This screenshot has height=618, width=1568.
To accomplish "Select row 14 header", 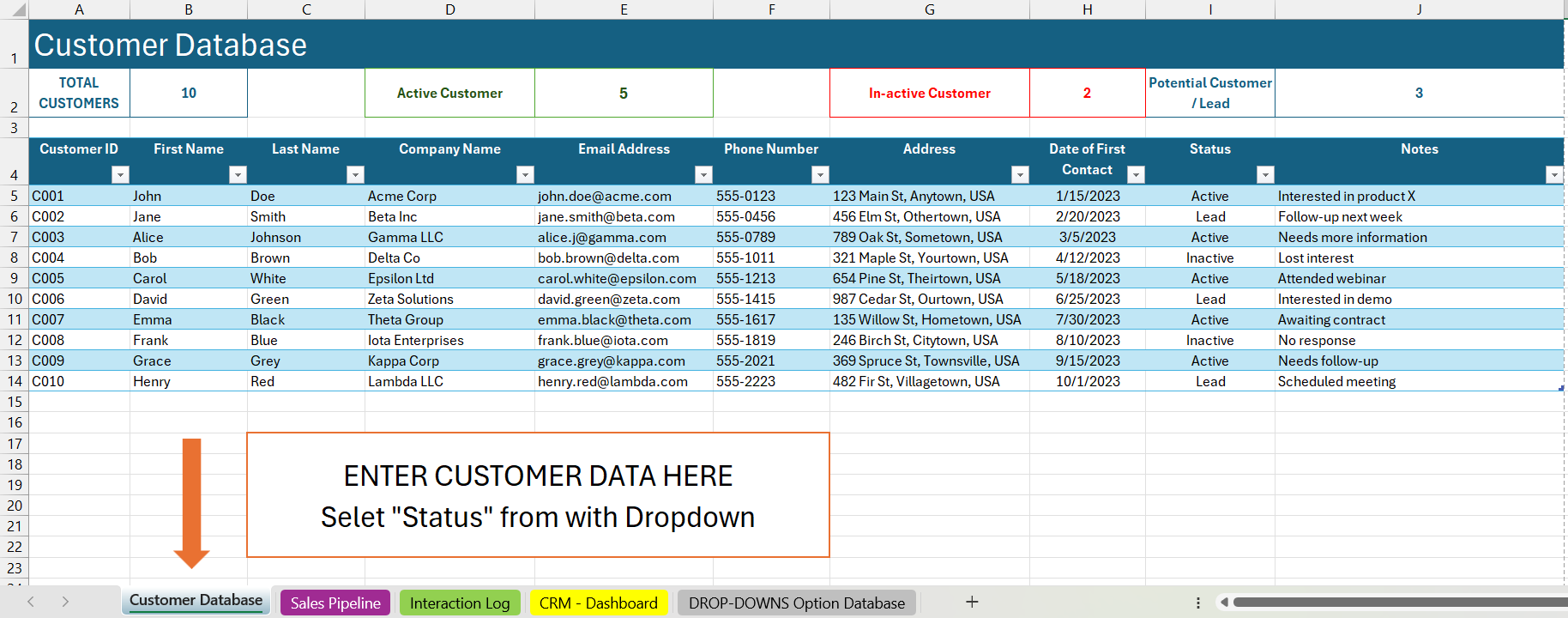I will [x=15, y=381].
